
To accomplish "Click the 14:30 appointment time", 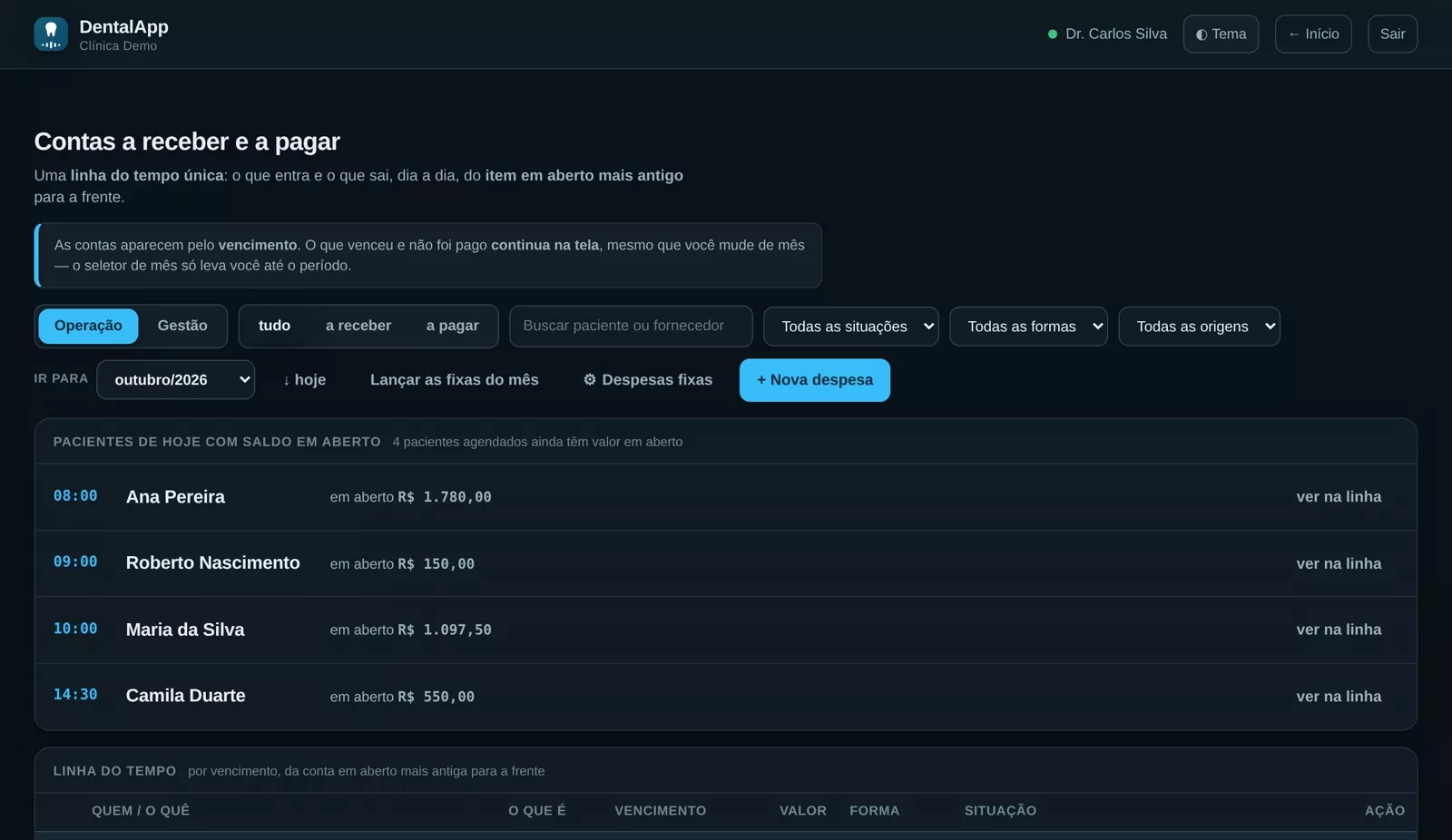I will (75, 695).
